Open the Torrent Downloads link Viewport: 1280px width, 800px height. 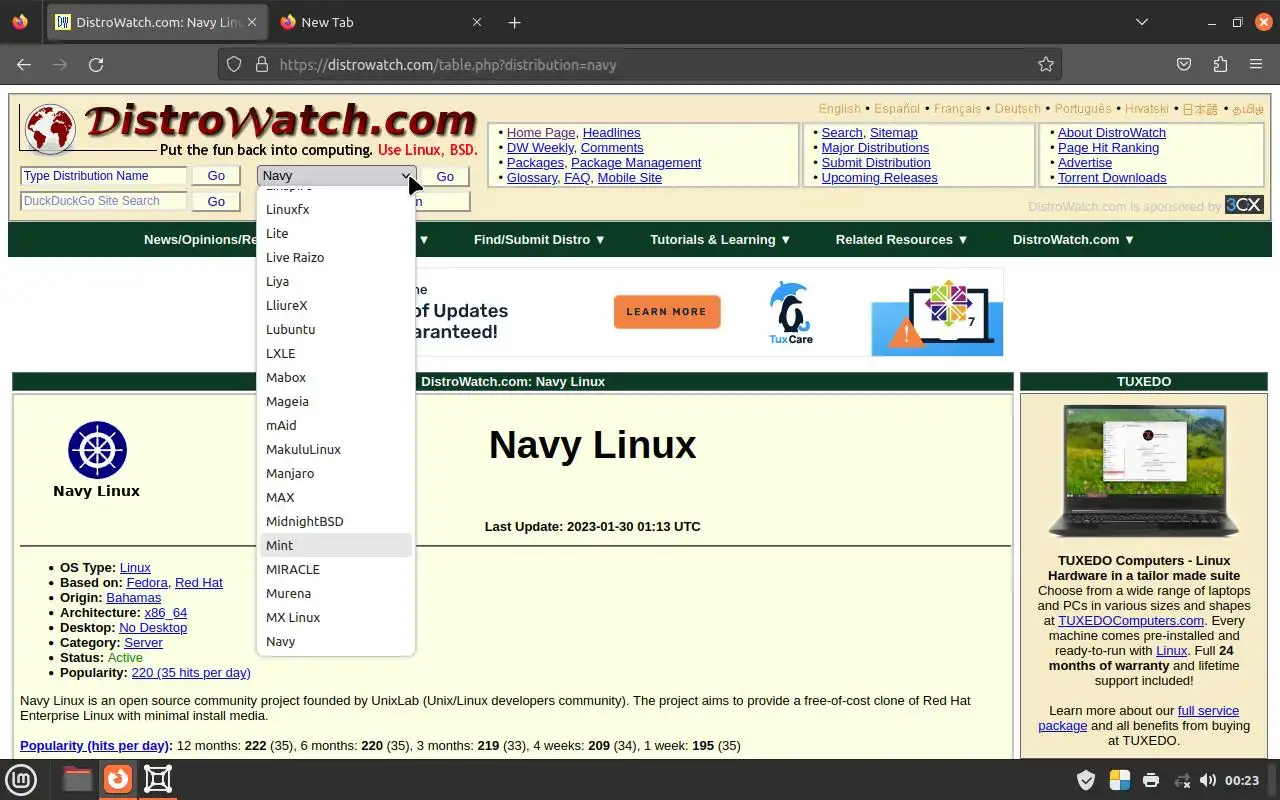coord(1112,177)
